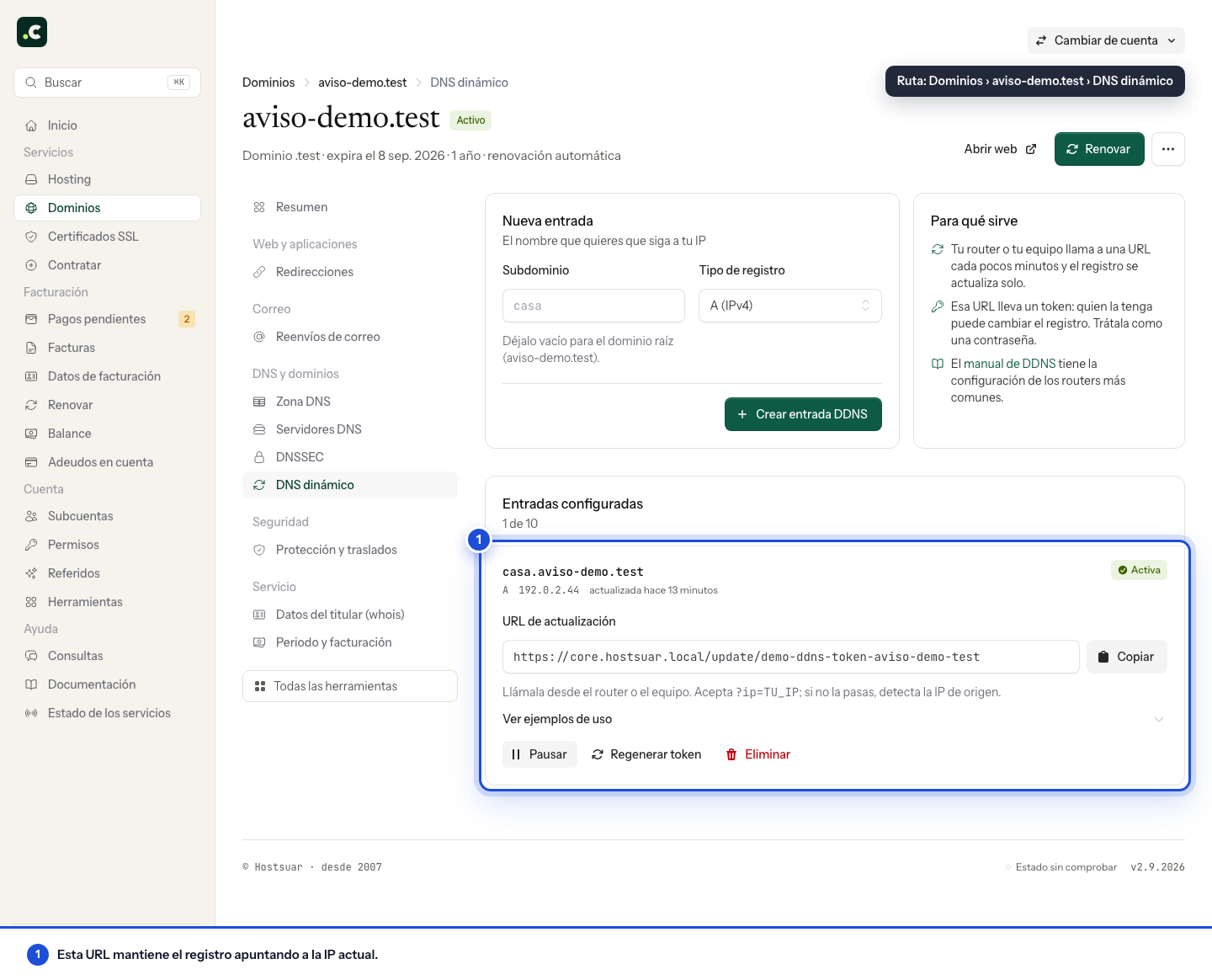
Task: Pause the casa.aviso-demo.test entry
Action: point(540,754)
